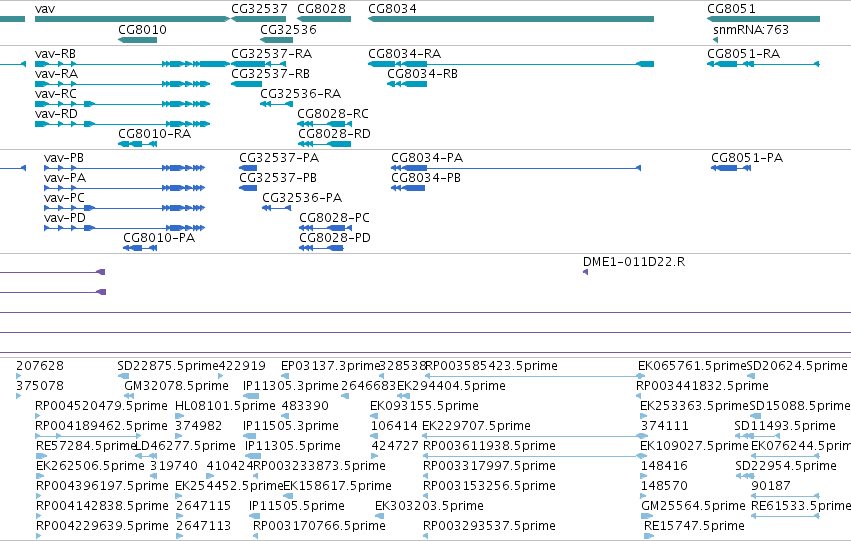The width and height of the screenshot is (851, 541).
Task: Select the CG8010-PA protein feature
Action: (x=140, y=248)
